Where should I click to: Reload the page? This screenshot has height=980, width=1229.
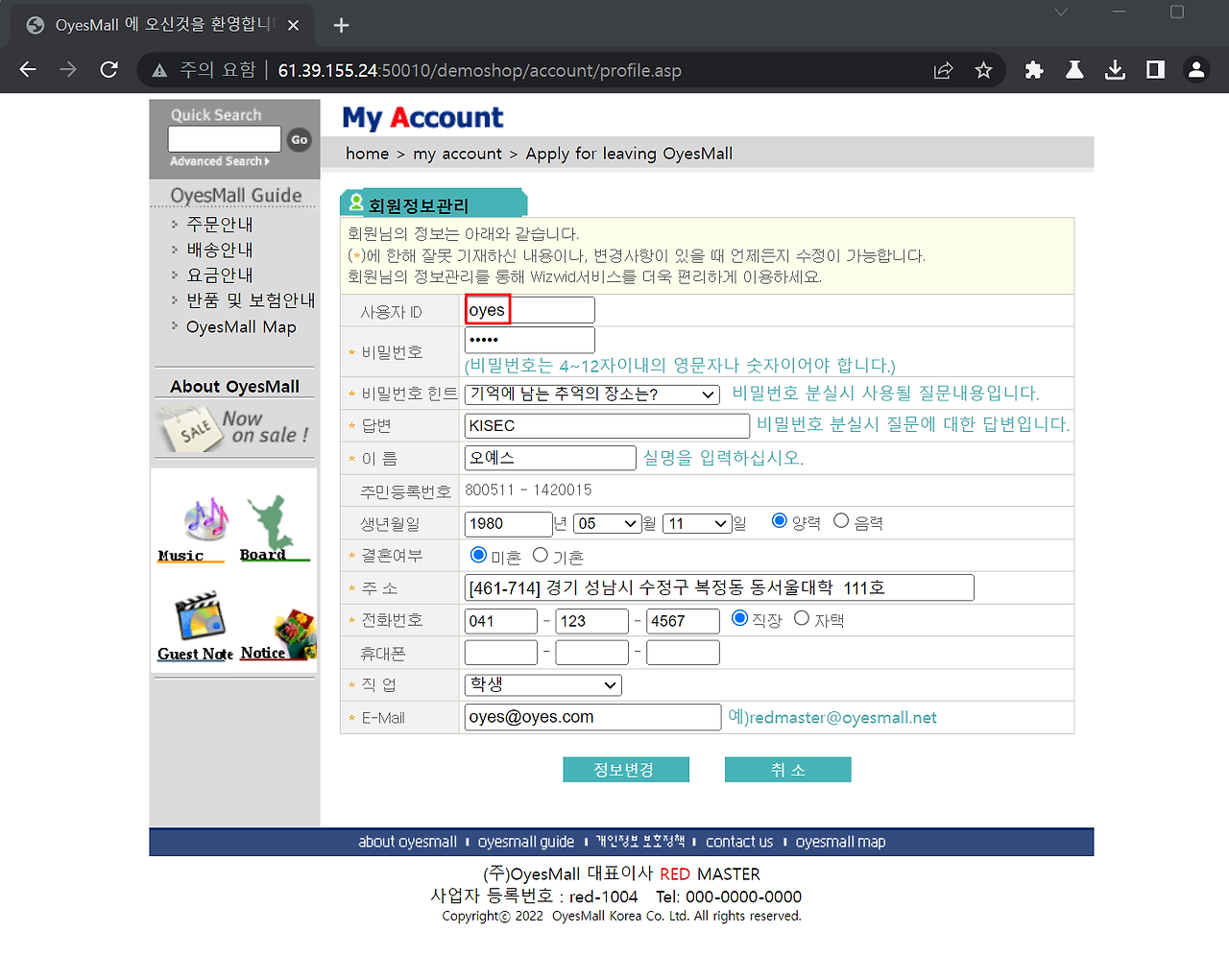pos(109,70)
